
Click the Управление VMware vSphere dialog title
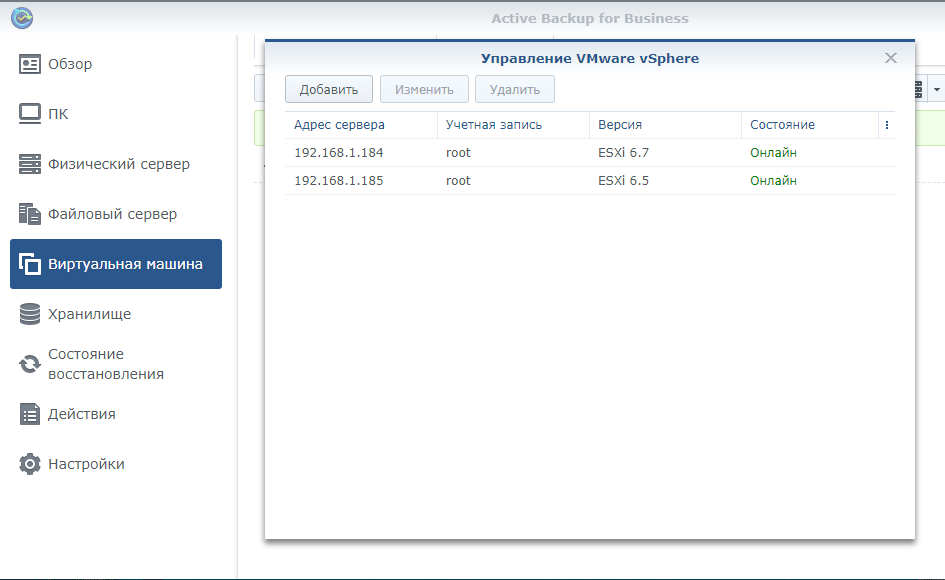(x=590, y=58)
